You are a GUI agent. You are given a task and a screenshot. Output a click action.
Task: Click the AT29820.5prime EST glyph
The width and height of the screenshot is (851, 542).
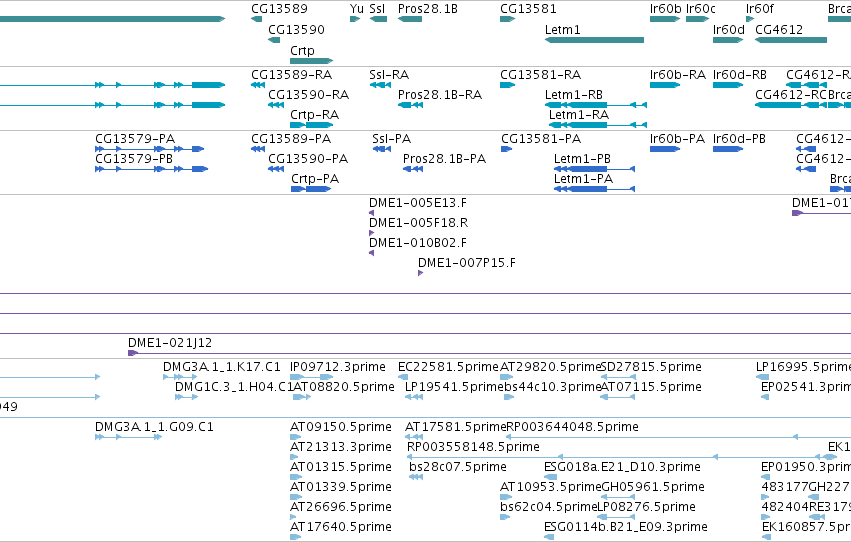(x=506, y=377)
